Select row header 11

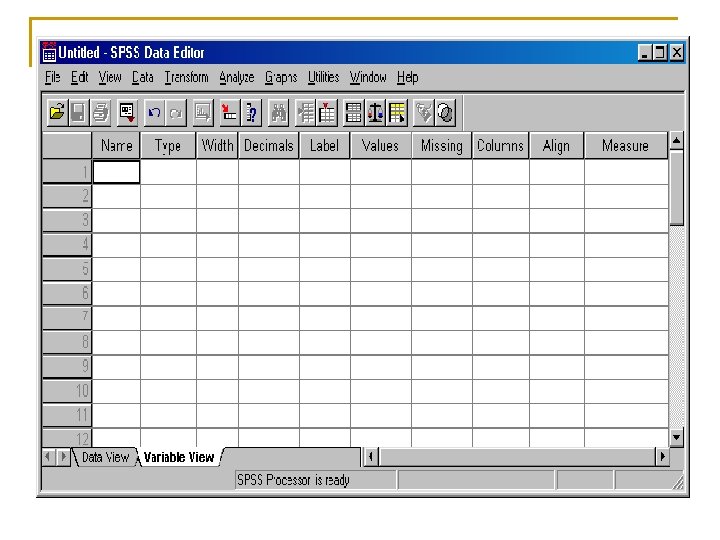[x=67, y=415]
